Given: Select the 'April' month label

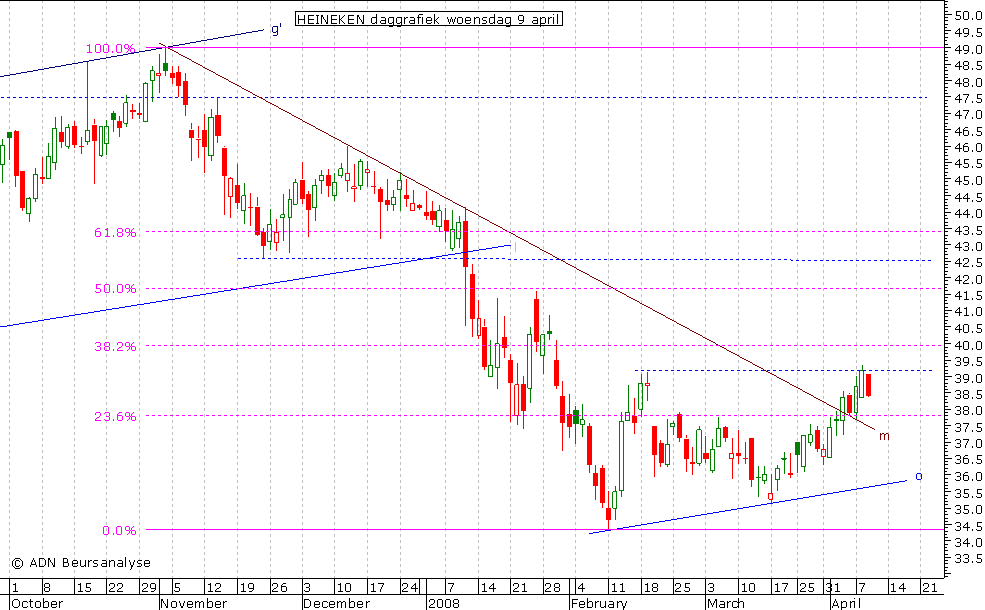Looking at the screenshot, I should pos(846,604).
